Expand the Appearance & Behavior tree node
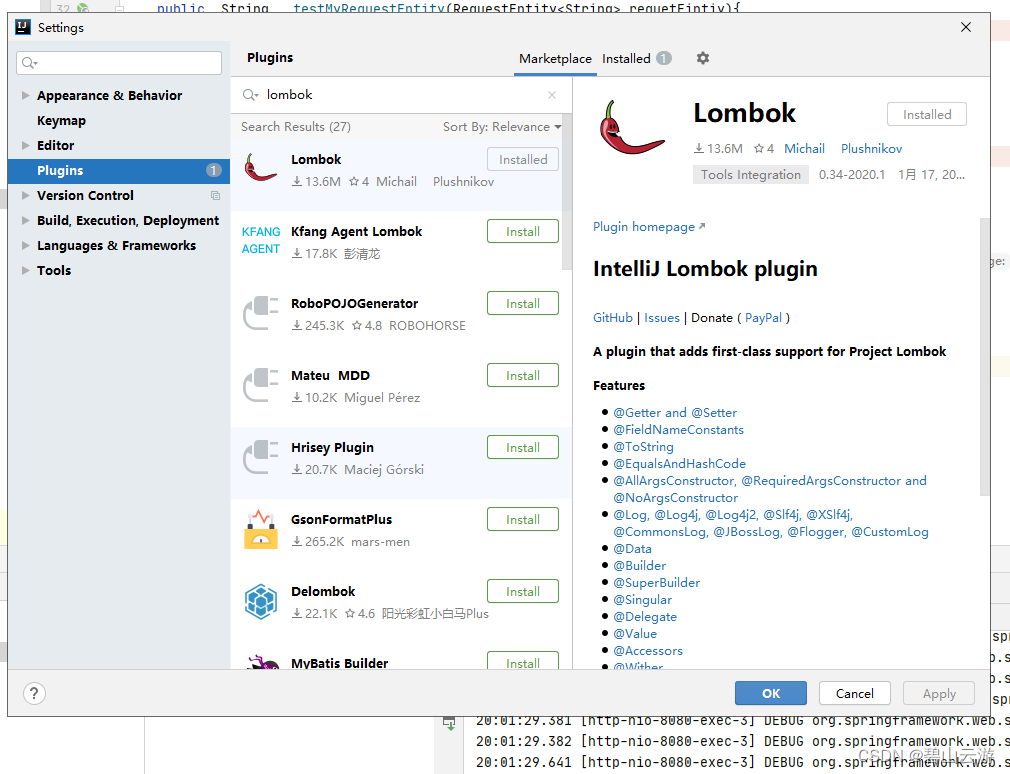Image resolution: width=1010 pixels, height=774 pixels. click(x=24, y=95)
